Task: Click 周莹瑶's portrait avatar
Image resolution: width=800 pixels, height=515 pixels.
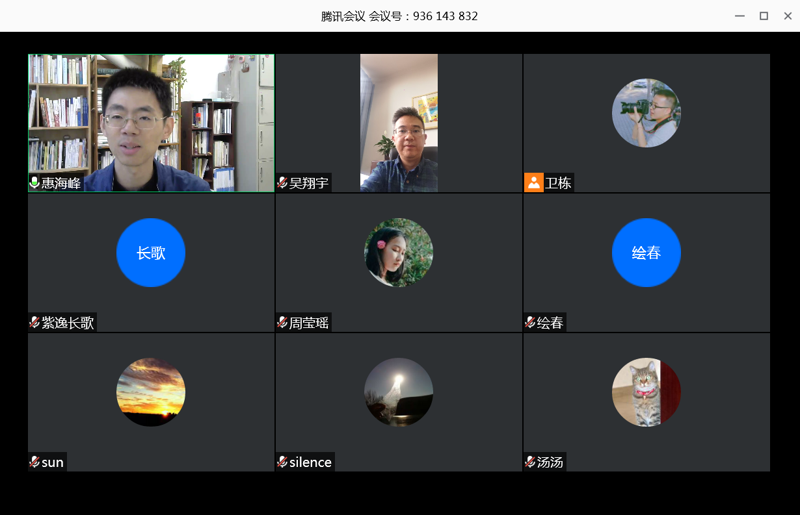Action: pos(399,253)
